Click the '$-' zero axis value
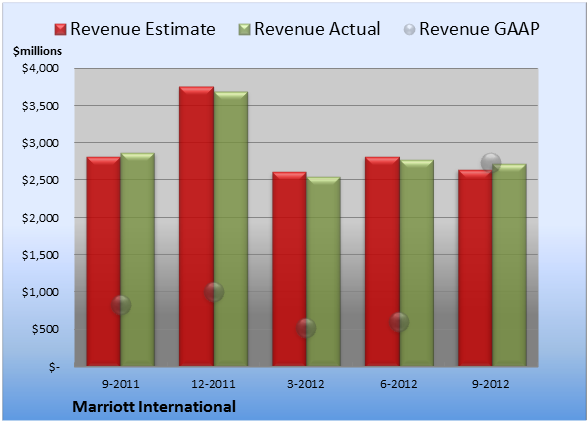588x422 pixels. pyautogui.click(x=54, y=367)
